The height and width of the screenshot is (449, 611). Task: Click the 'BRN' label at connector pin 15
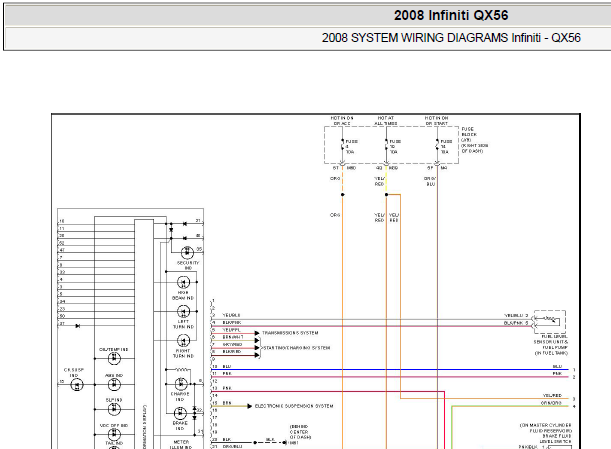227,403
